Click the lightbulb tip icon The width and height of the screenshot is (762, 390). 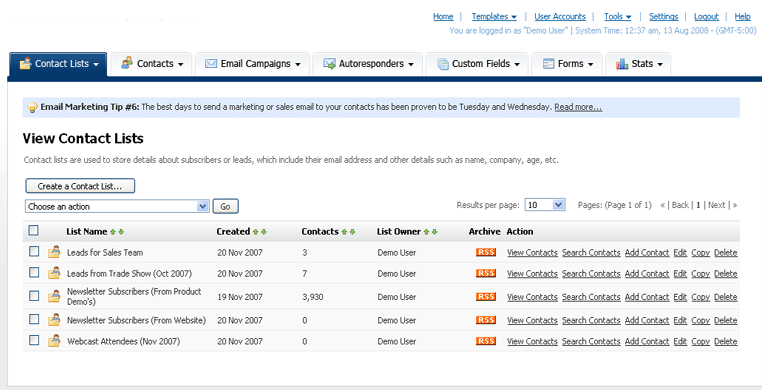point(32,107)
